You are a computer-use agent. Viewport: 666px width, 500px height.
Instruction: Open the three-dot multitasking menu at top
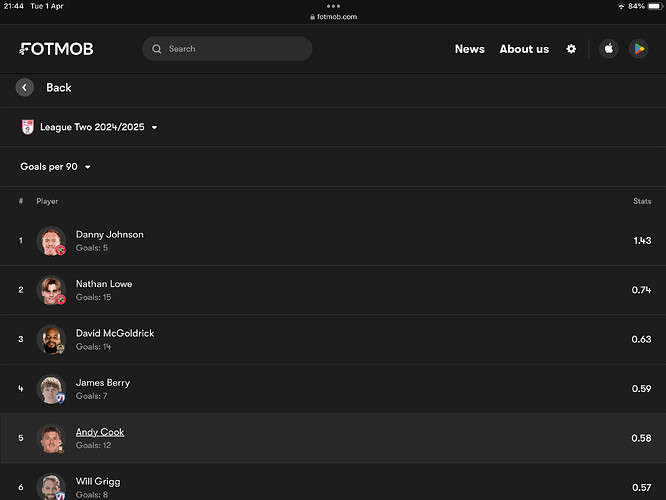333,6
